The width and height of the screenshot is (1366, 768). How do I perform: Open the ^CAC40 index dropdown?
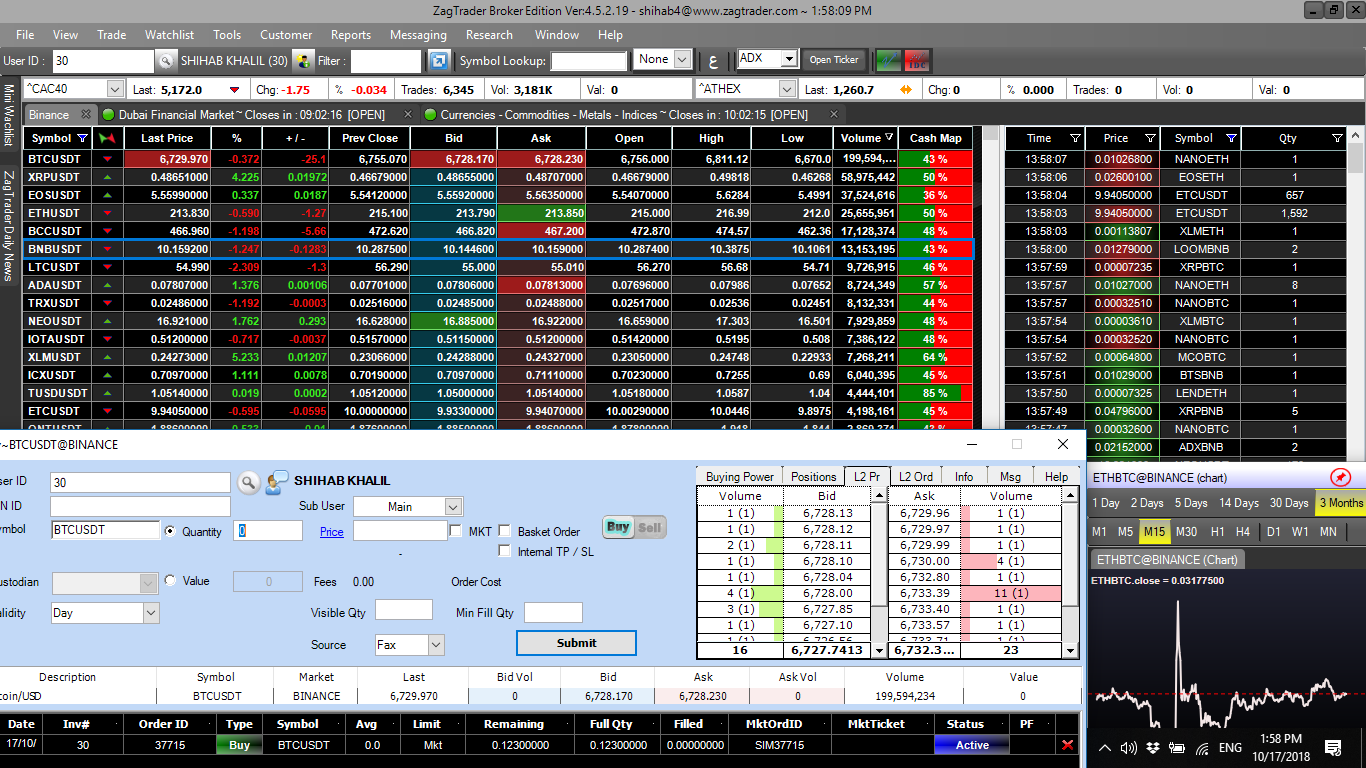click(x=115, y=89)
